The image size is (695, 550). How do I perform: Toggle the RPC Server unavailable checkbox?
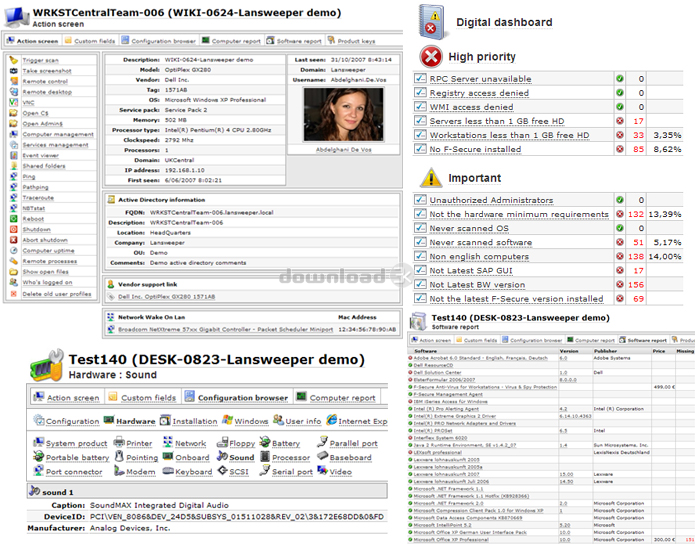421,78
